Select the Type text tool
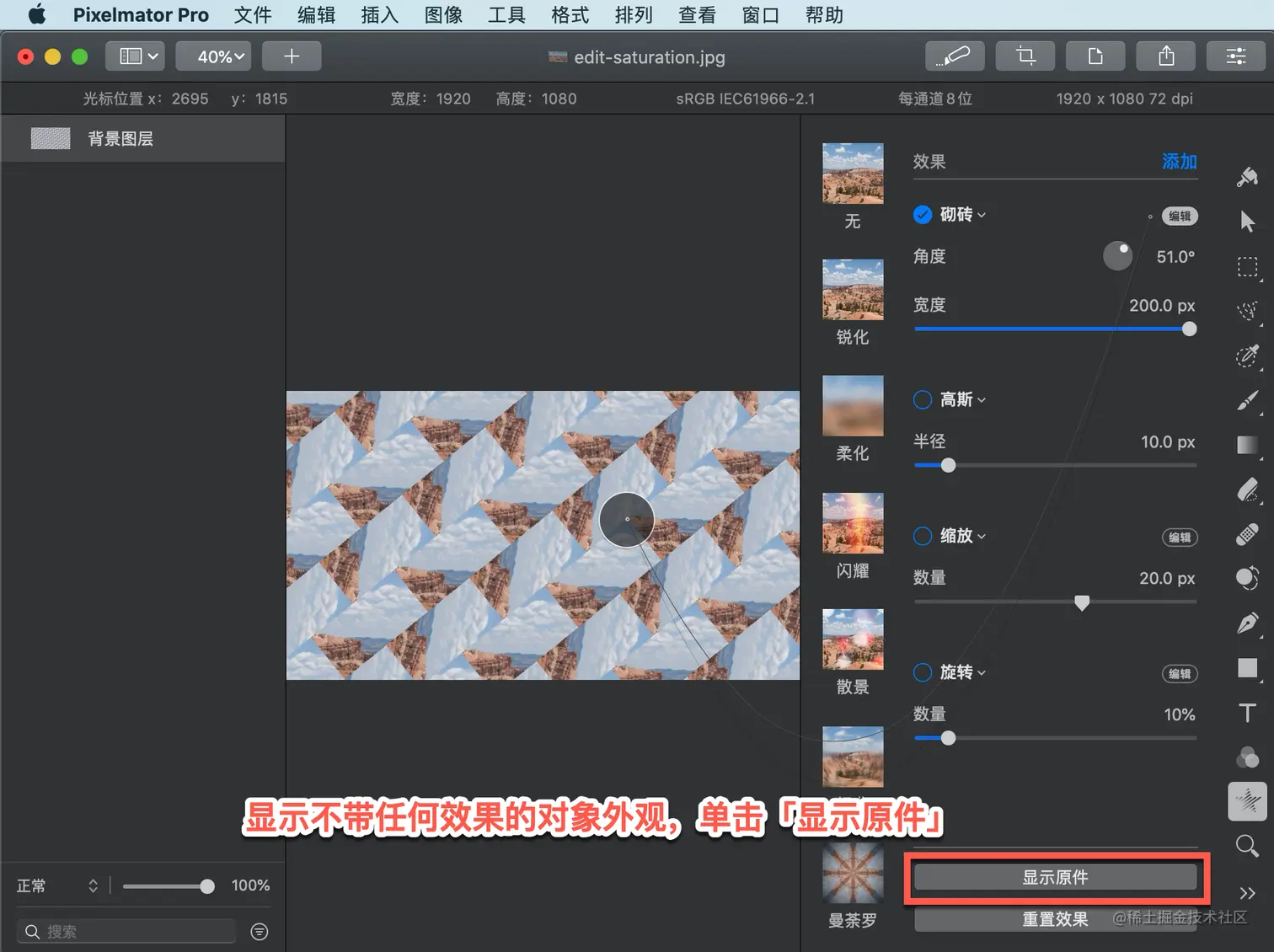 (1248, 713)
